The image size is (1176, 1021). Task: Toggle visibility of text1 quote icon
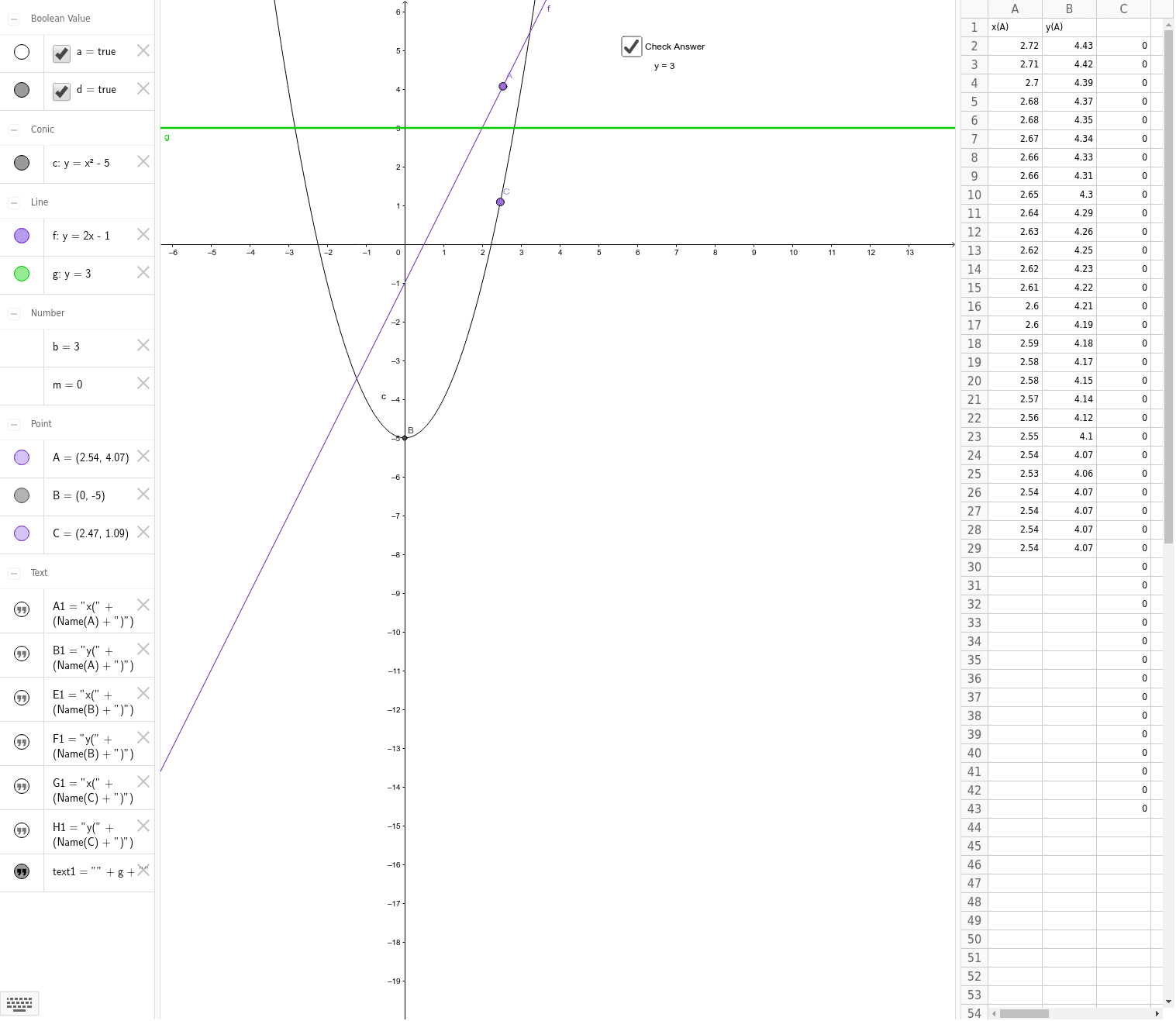(22, 872)
